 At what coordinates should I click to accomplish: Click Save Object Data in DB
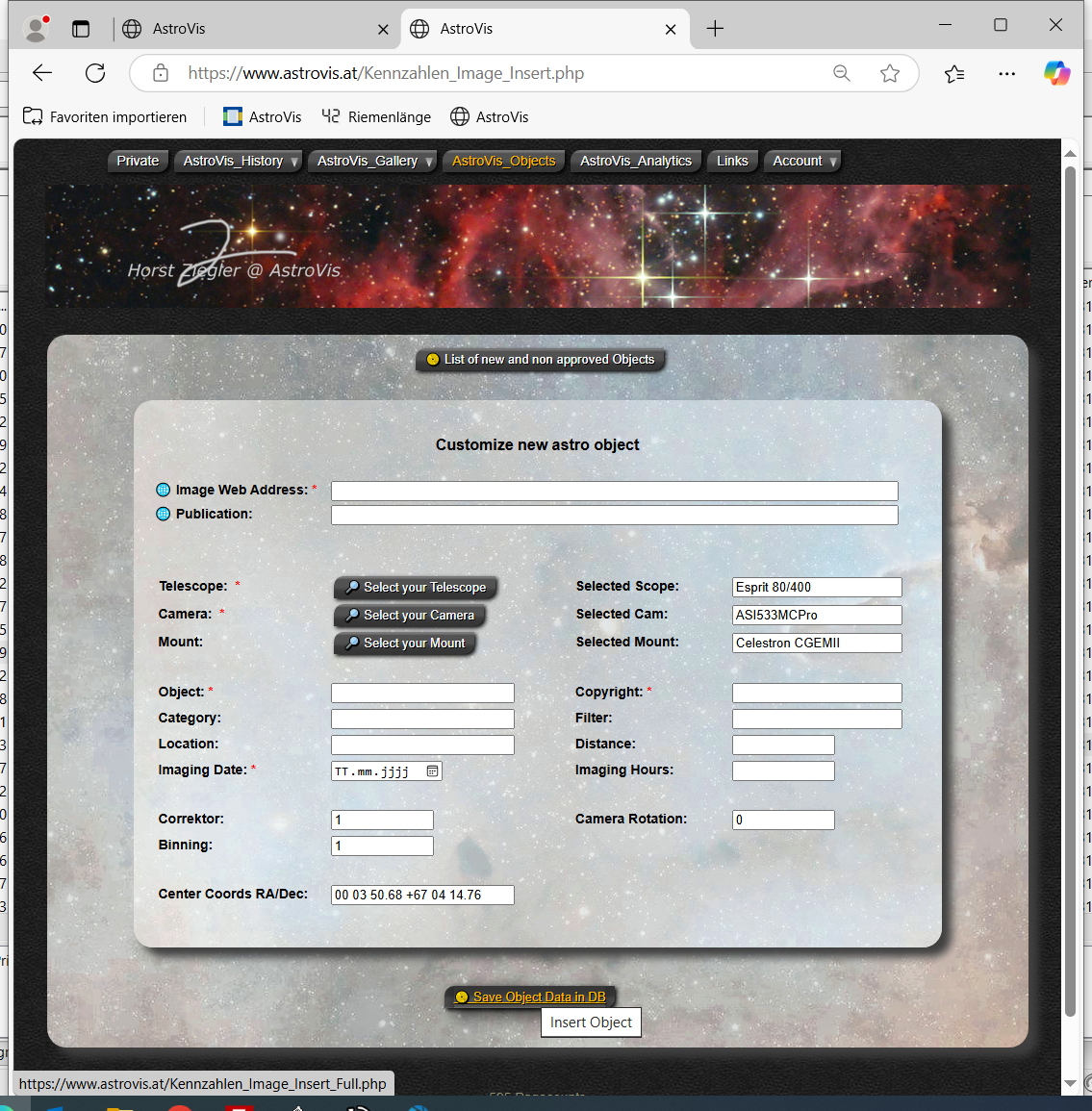pos(531,997)
